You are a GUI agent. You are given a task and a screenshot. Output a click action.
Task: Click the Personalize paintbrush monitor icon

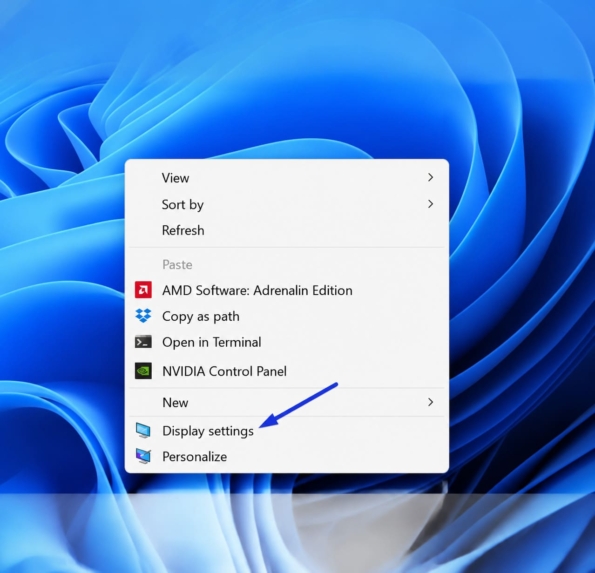(143, 456)
